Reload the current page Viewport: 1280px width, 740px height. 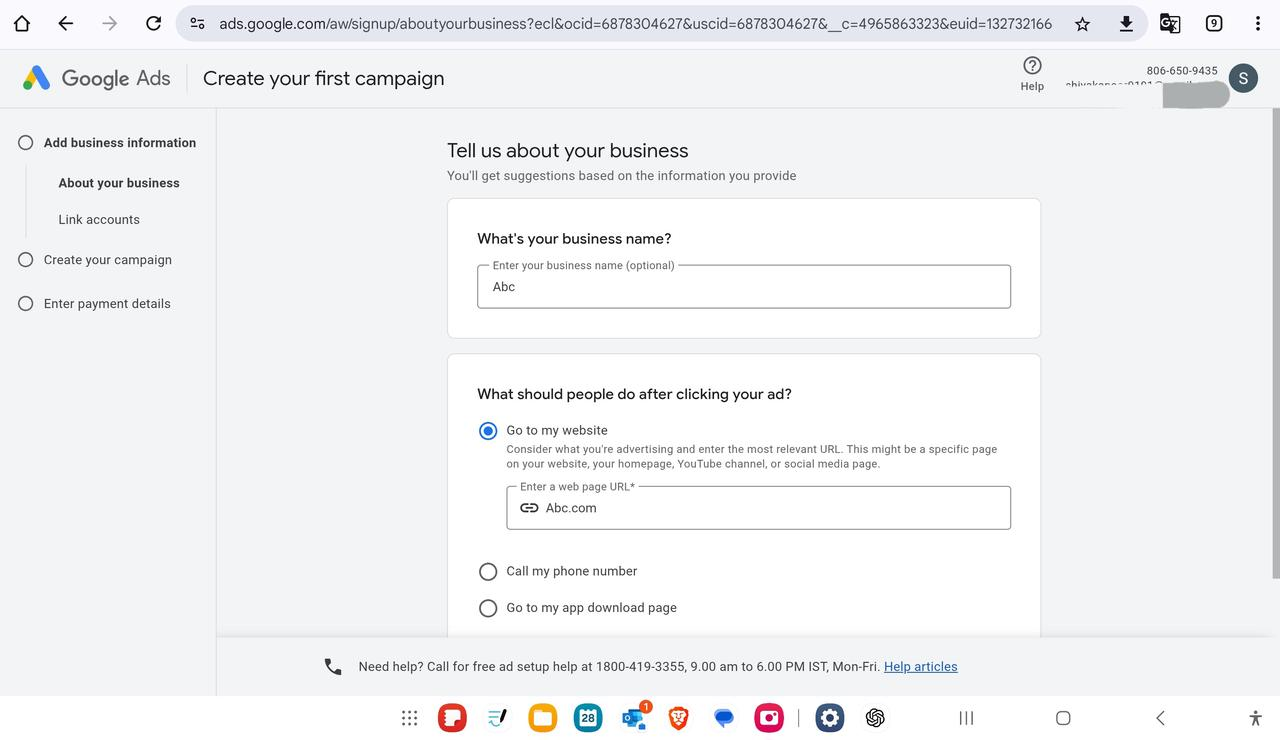coord(153,22)
